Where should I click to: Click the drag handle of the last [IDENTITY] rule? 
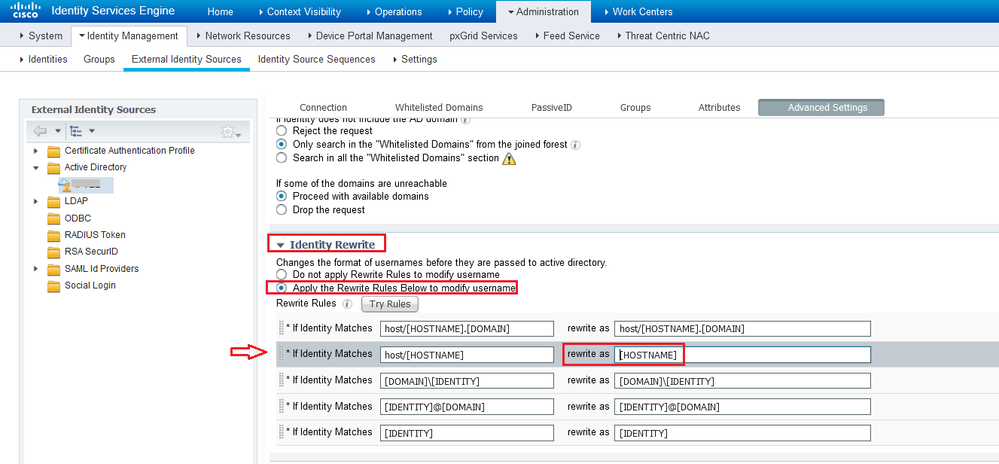tap(281, 433)
